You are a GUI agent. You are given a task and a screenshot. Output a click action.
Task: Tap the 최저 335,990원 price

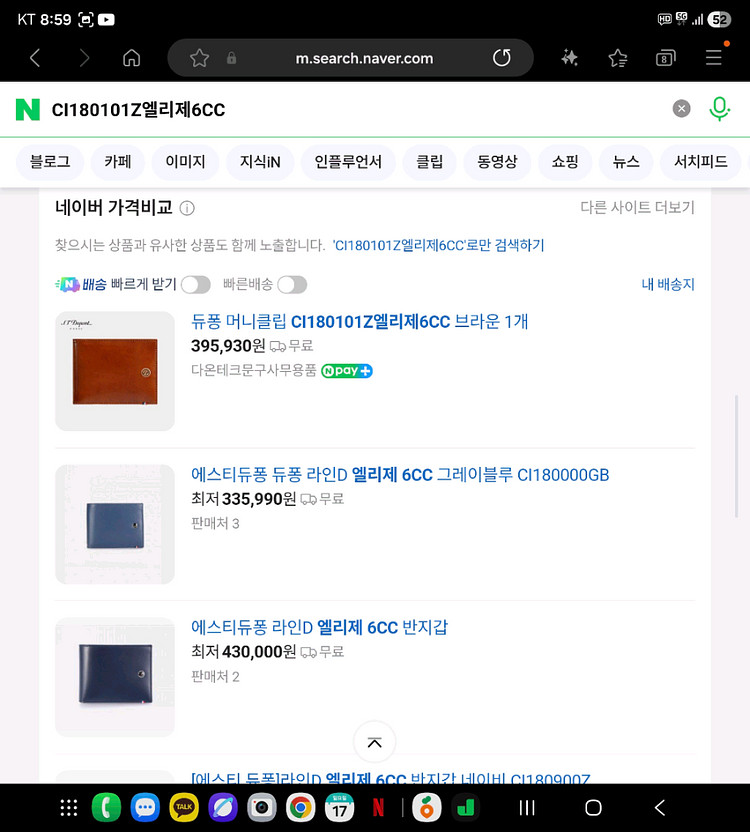pyautogui.click(x=244, y=499)
